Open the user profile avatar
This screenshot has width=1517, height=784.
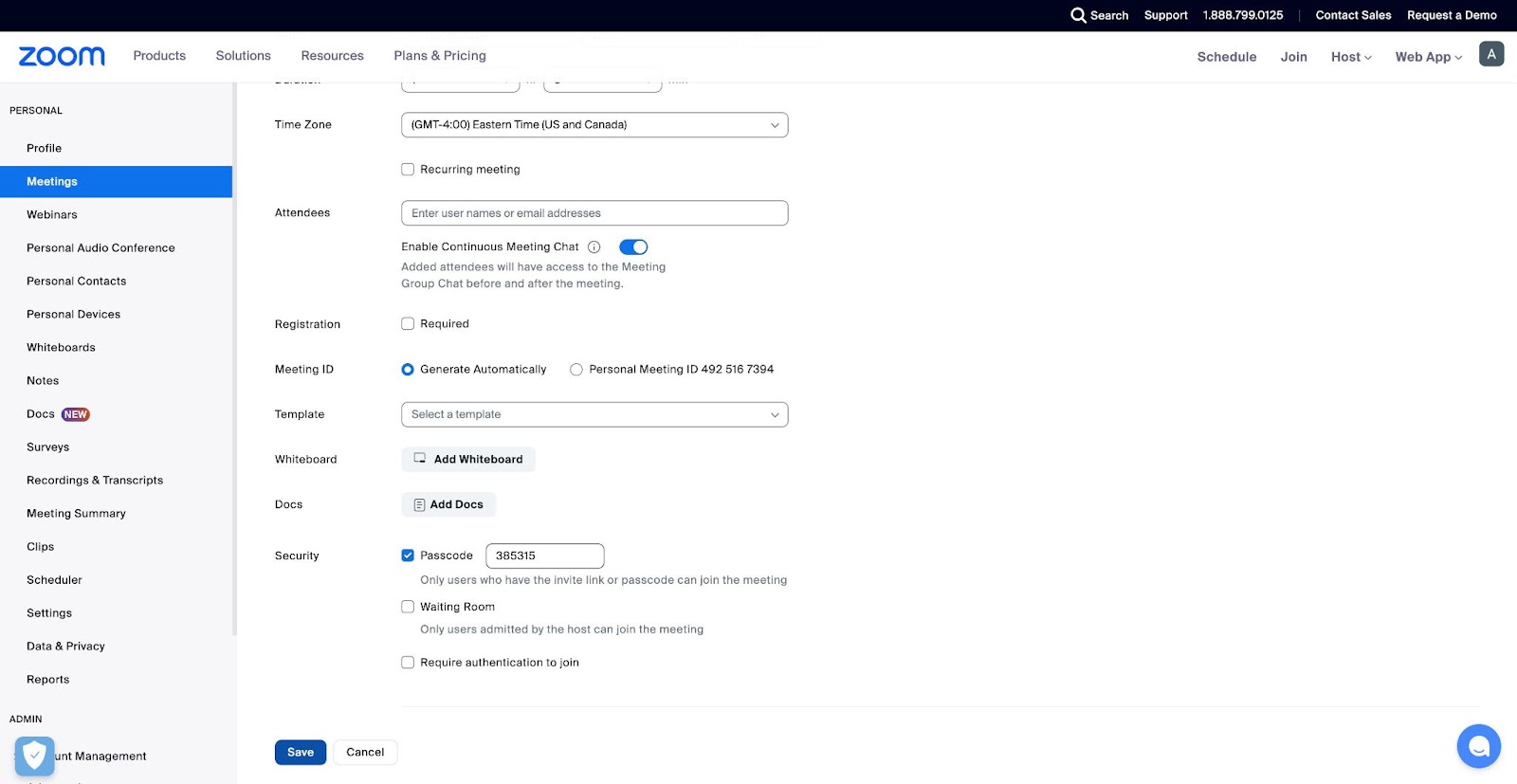pos(1490,55)
